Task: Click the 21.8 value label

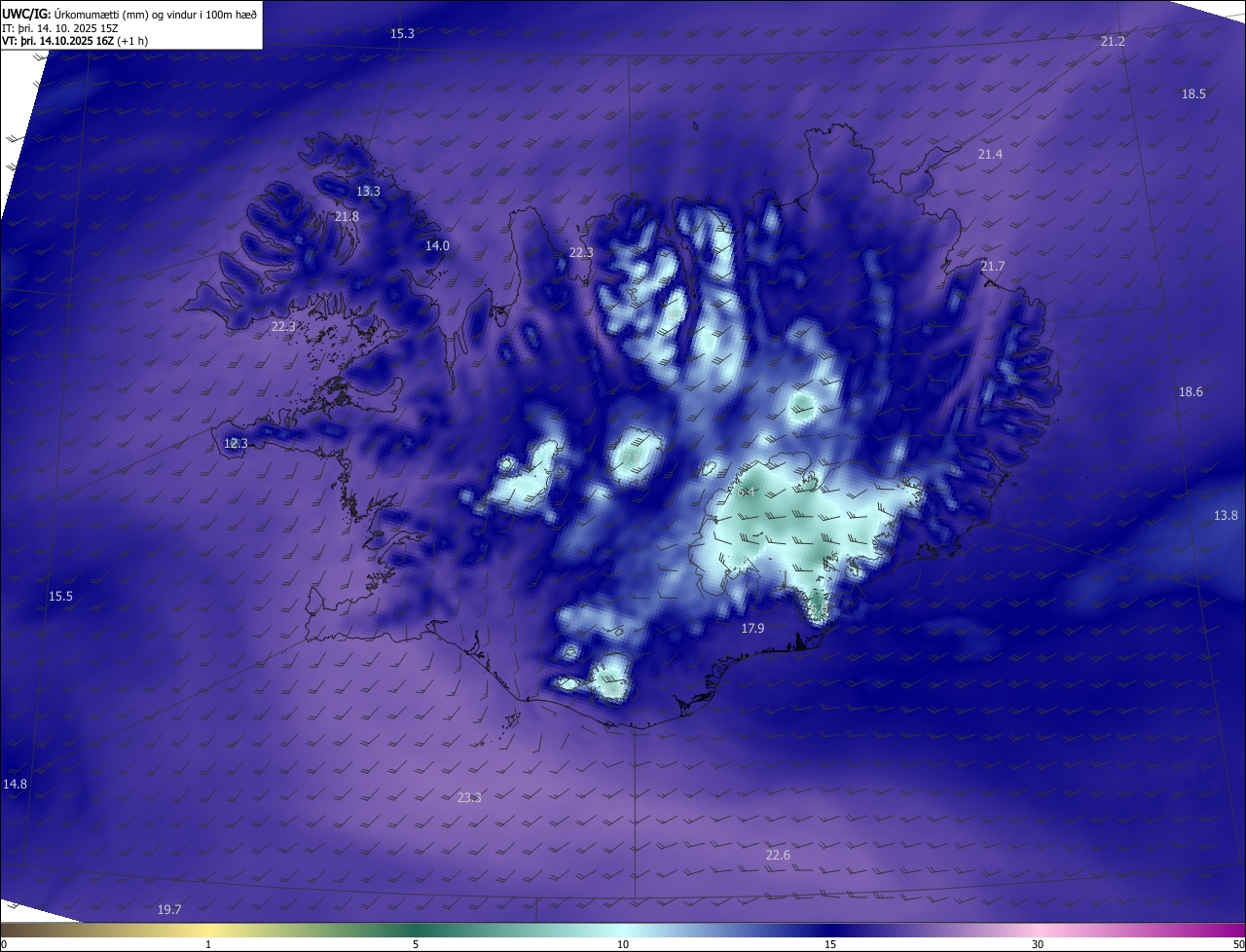Action: [x=347, y=217]
